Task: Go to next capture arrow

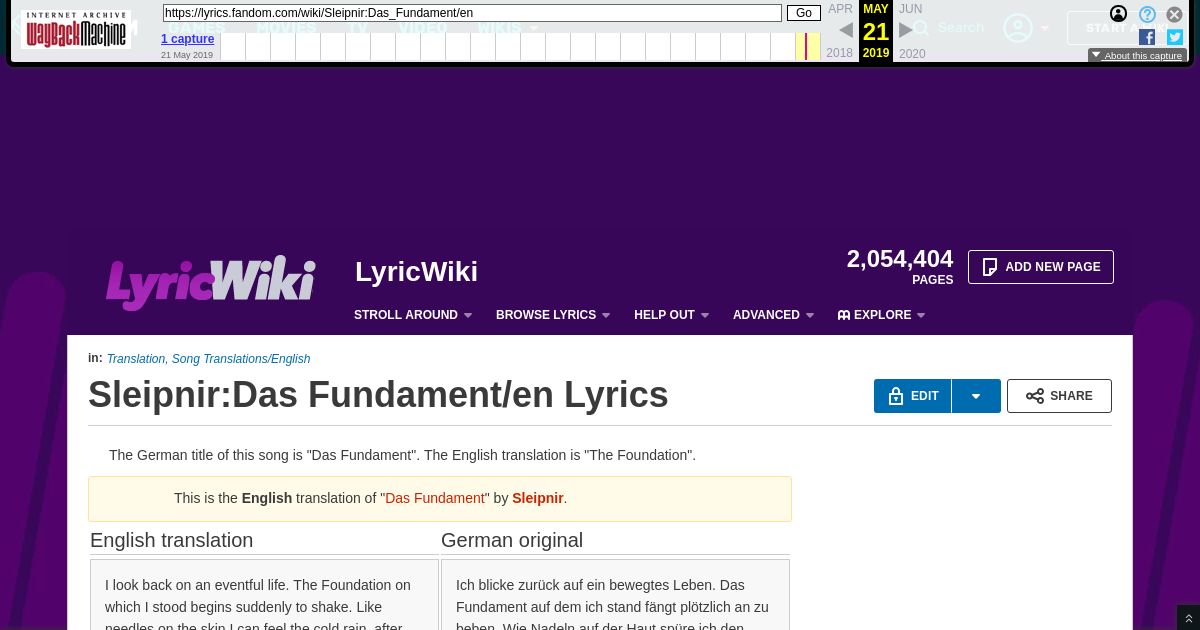Action: click(906, 30)
